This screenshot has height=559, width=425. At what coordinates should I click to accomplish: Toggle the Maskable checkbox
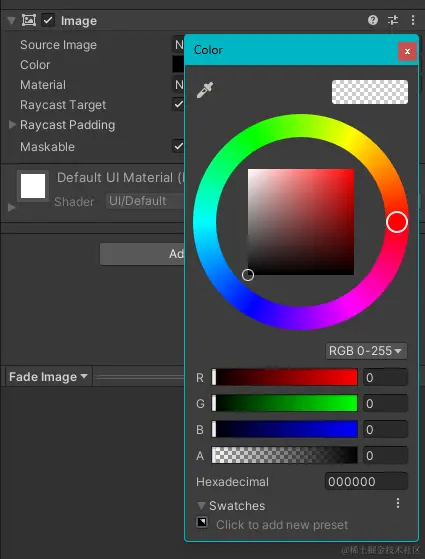coord(178,146)
